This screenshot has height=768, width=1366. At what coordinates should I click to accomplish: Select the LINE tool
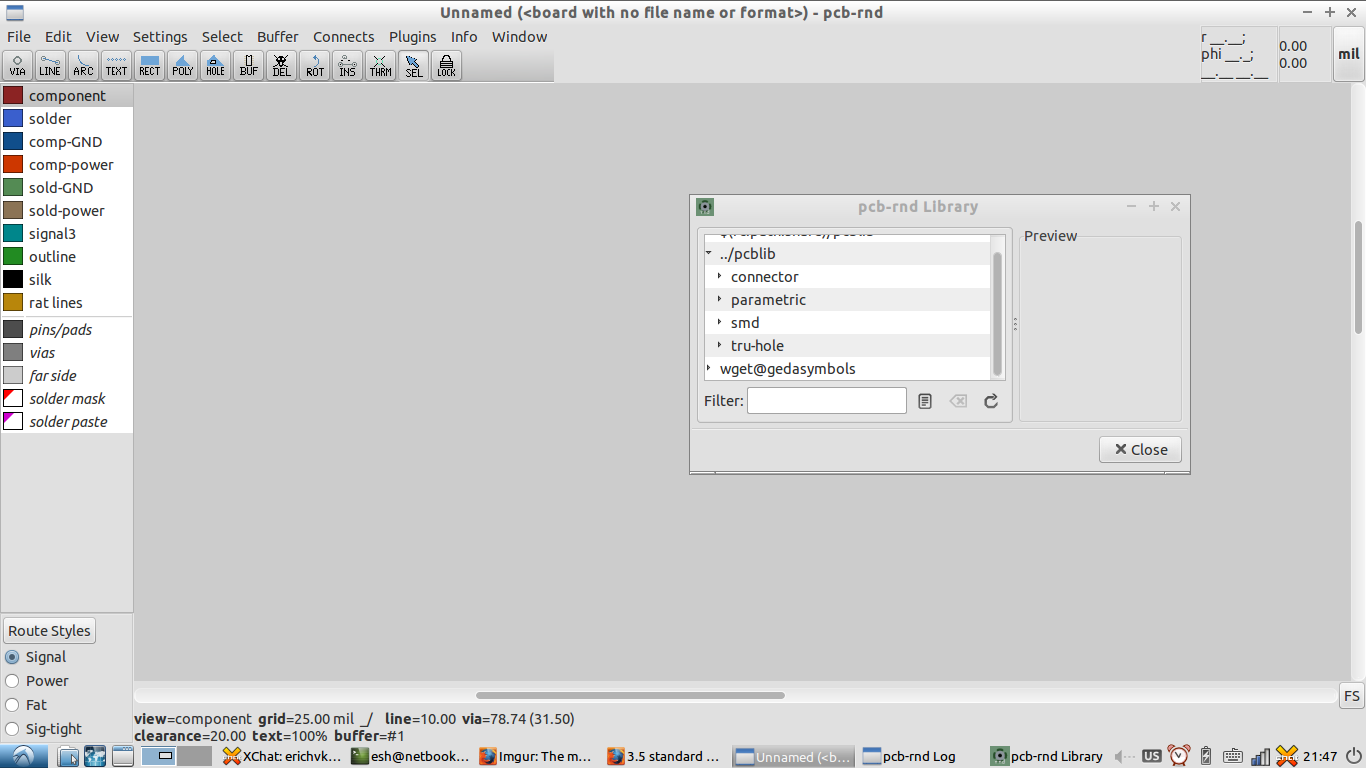coord(50,66)
